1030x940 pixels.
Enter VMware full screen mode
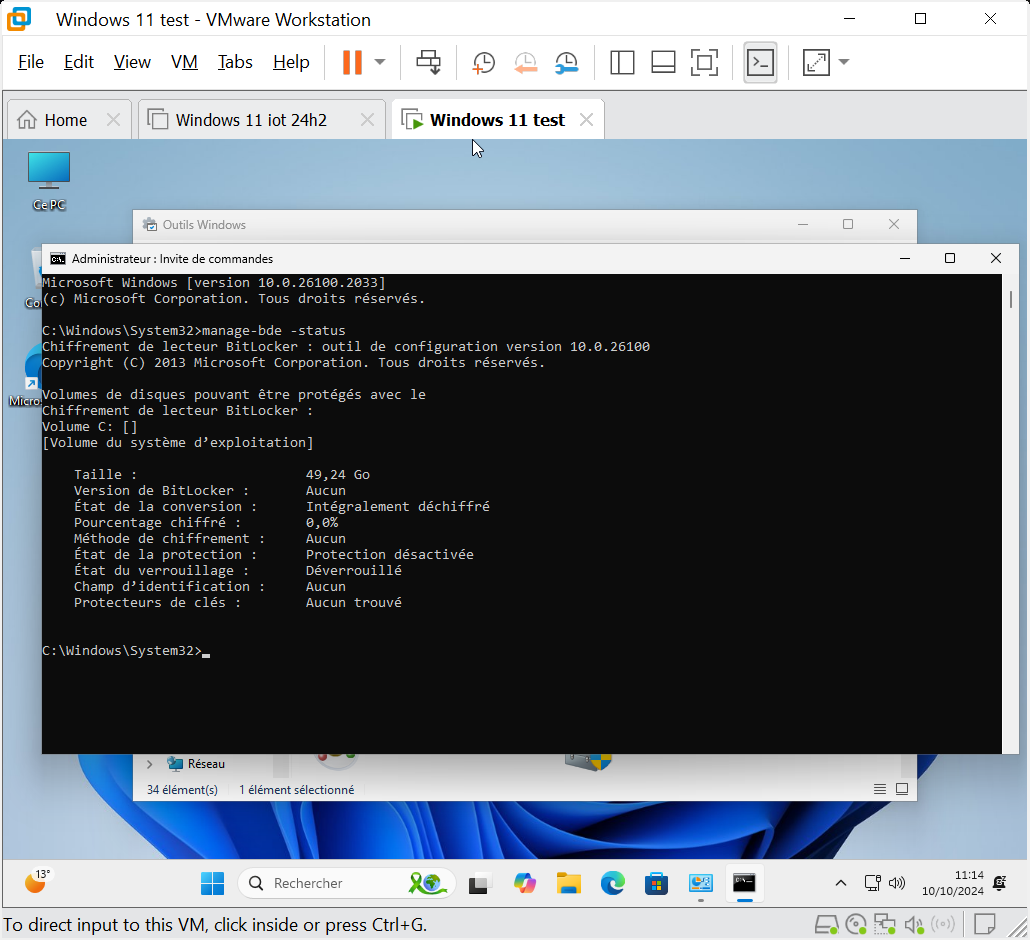[704, 62]
